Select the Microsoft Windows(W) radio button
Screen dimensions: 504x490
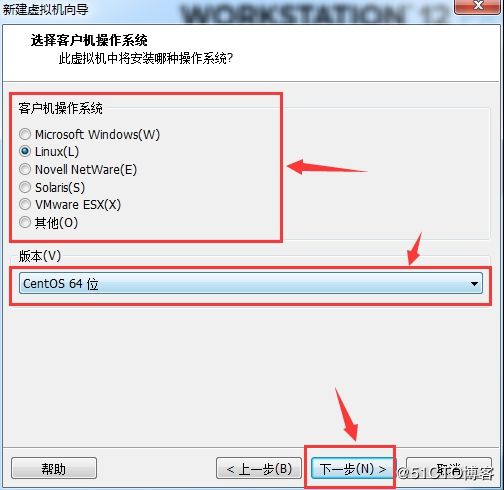[x=25, y=134]
